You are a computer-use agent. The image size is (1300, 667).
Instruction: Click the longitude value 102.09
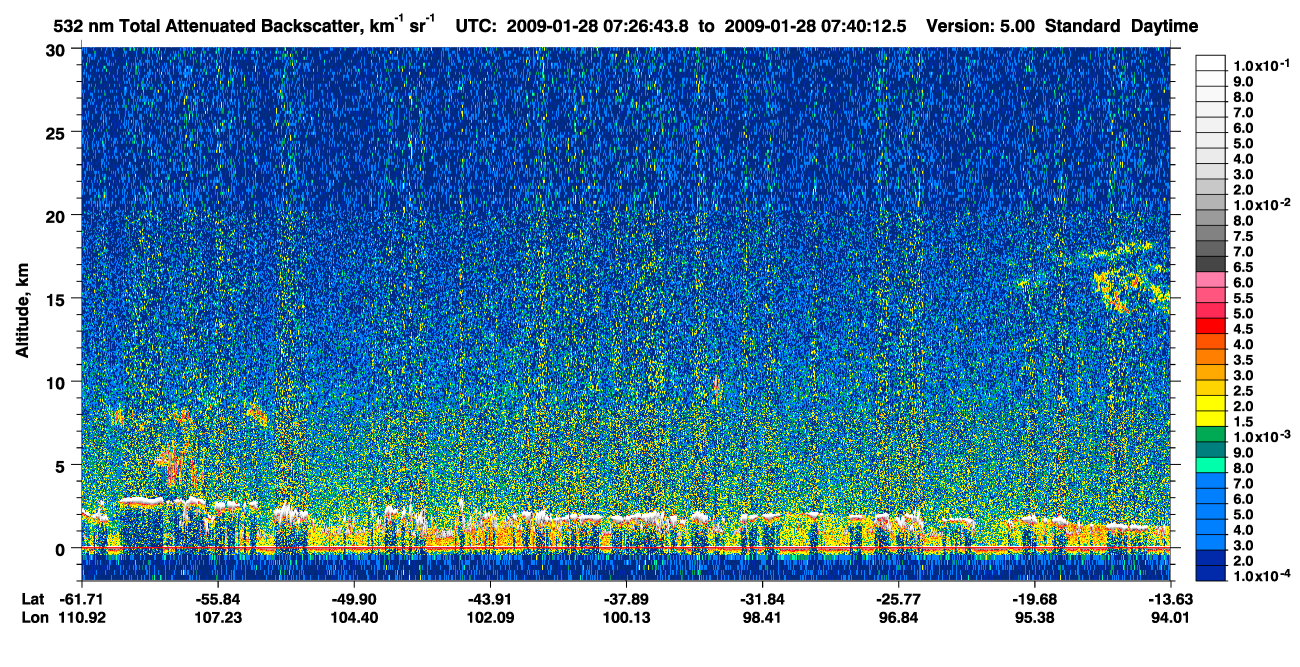coord(490,617)
